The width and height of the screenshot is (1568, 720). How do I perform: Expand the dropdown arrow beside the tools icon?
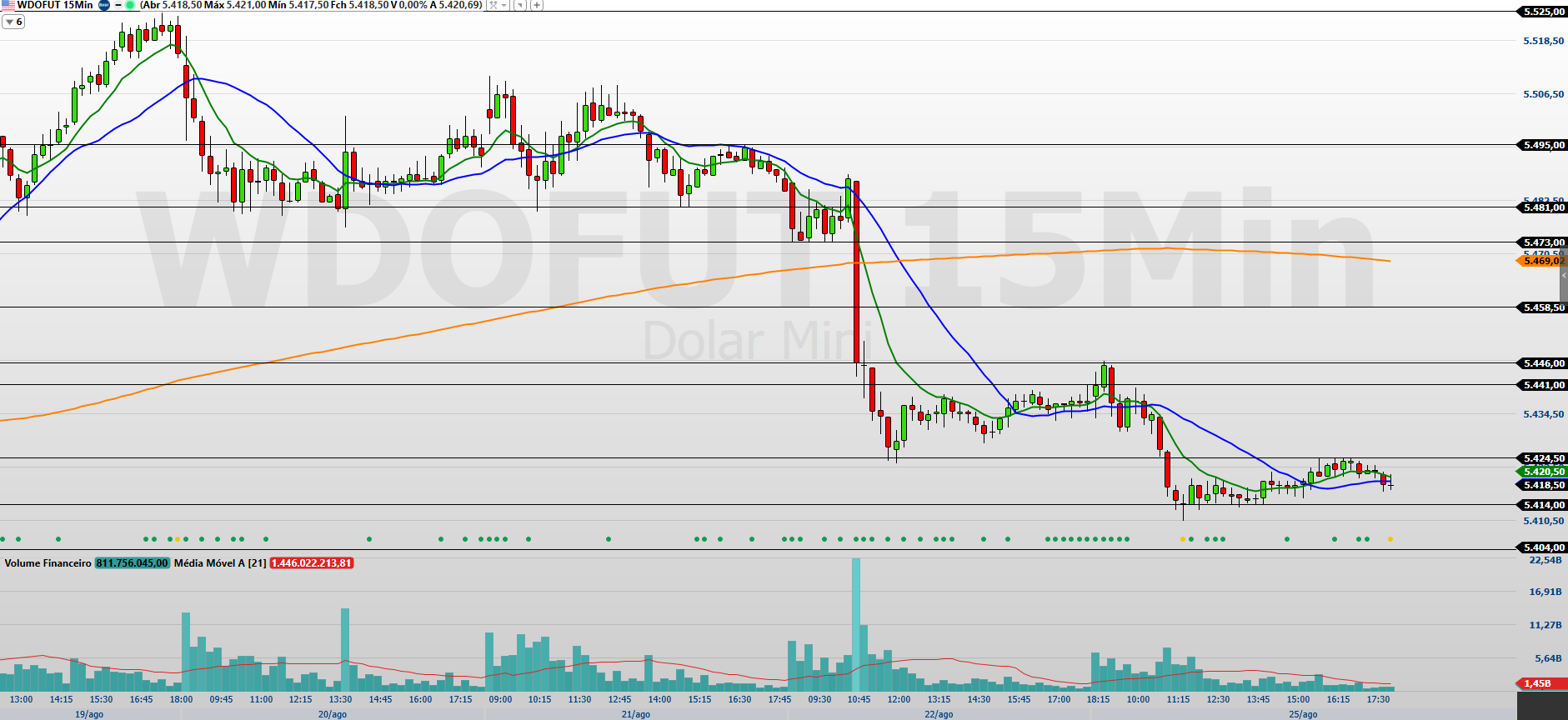(504, 5)
